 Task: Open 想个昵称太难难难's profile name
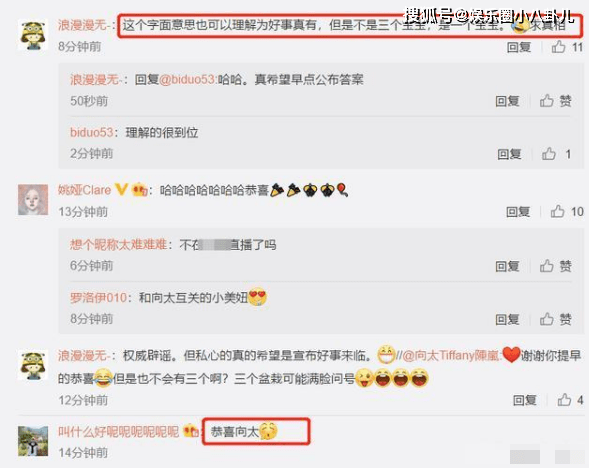click(x=118, y=245)
